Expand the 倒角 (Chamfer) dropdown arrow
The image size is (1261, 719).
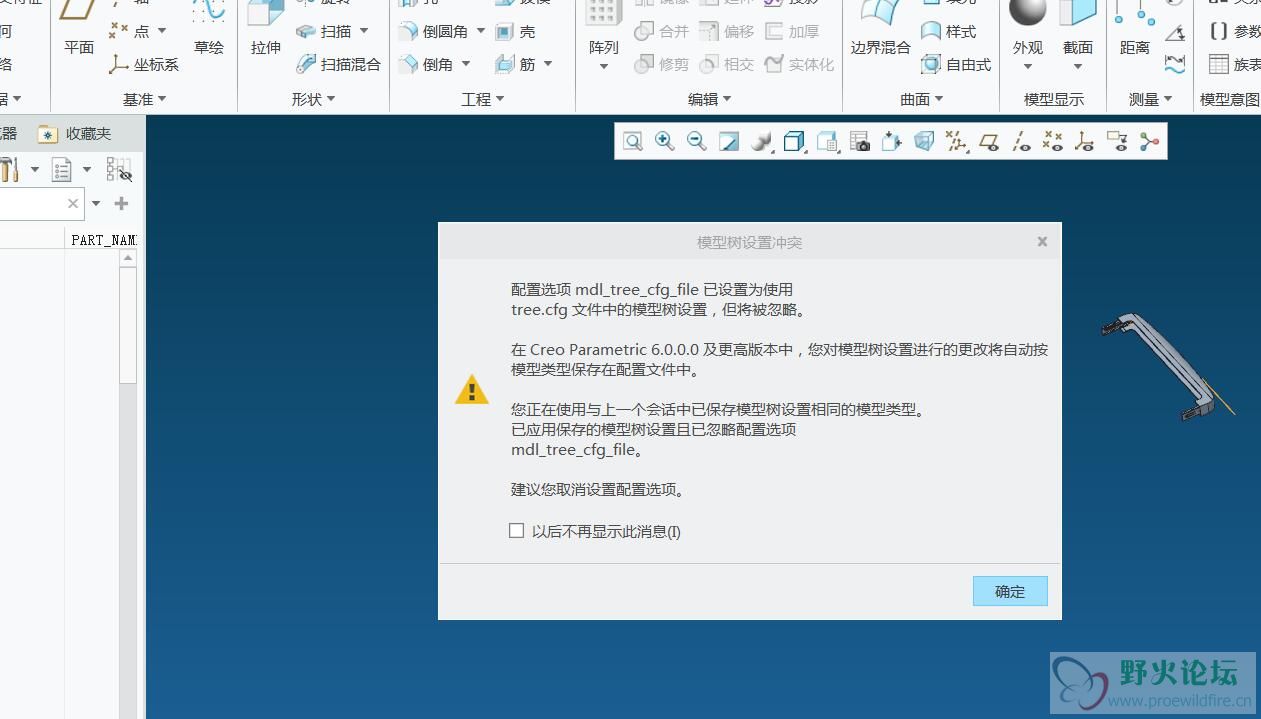466,64
